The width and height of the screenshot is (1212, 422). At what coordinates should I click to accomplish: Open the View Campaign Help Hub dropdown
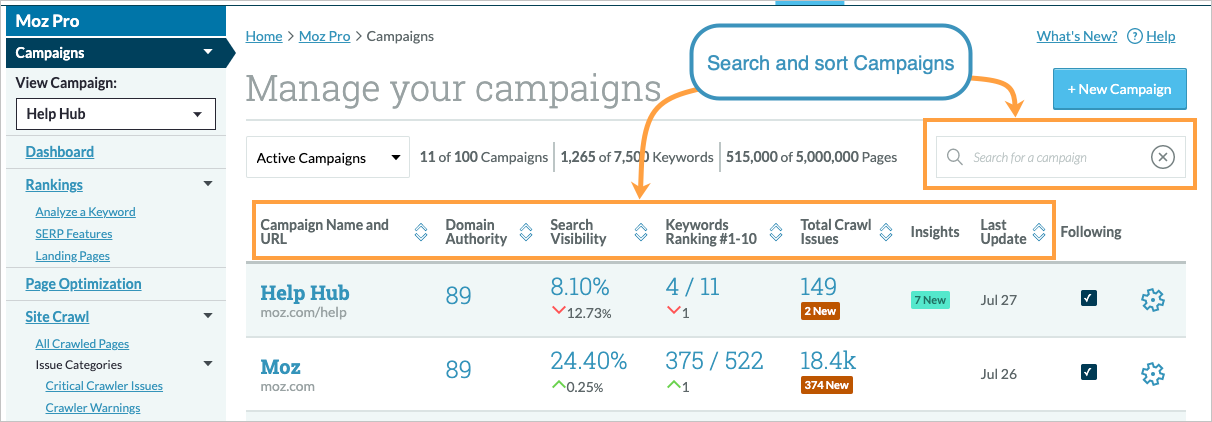pyautogui.click(x=116, y=114)
